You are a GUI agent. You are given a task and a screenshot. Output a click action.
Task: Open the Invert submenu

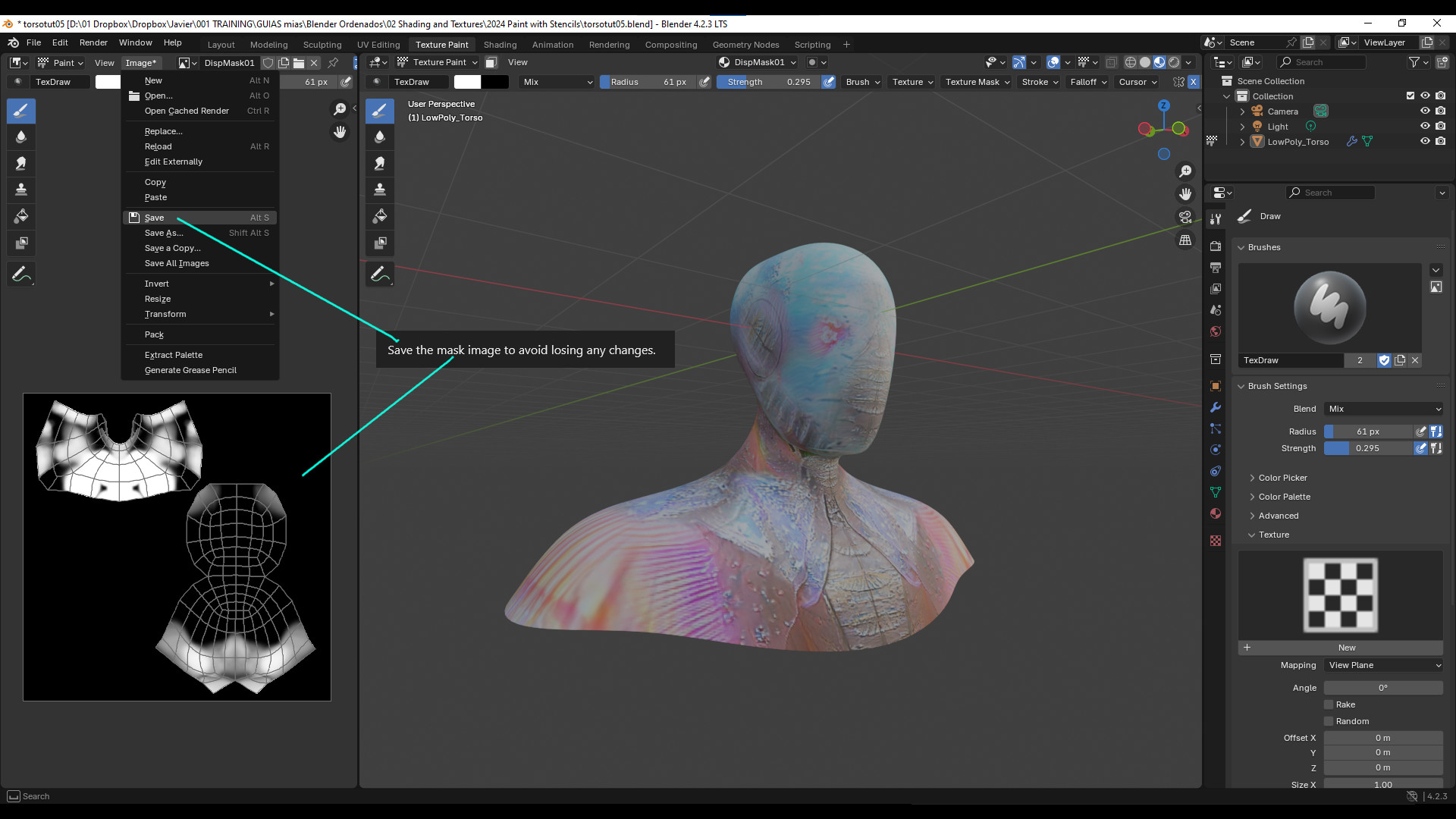pos(200,284)
